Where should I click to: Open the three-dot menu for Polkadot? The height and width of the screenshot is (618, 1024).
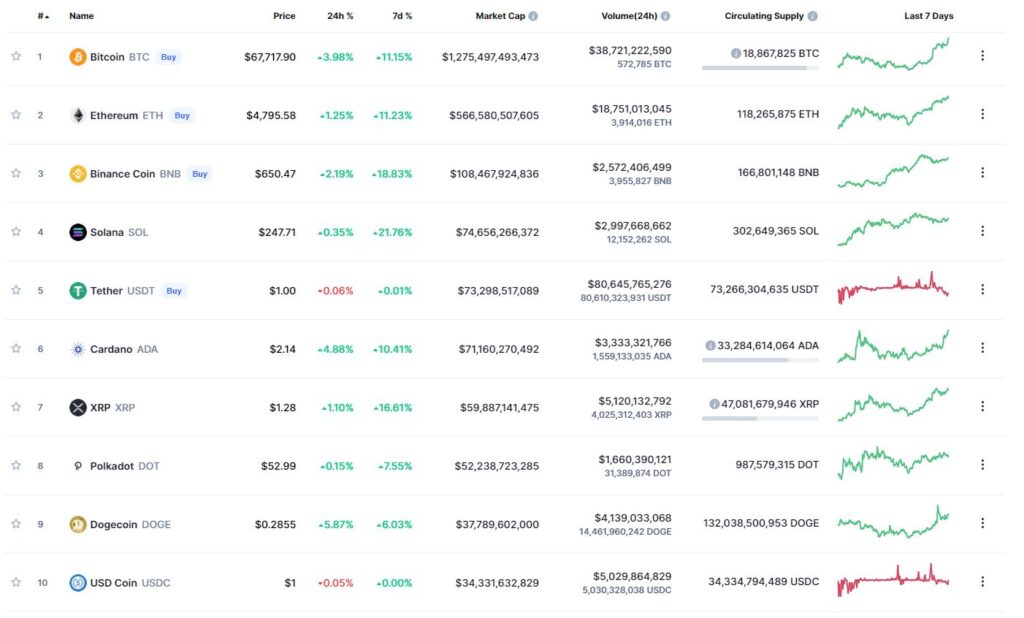coord(982,464)
